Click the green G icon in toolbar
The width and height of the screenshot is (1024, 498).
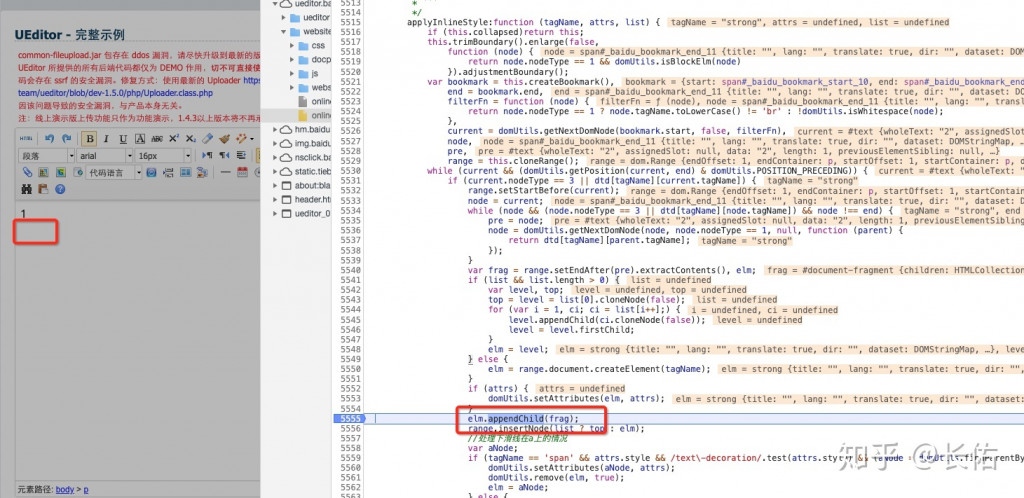(61, 172)
